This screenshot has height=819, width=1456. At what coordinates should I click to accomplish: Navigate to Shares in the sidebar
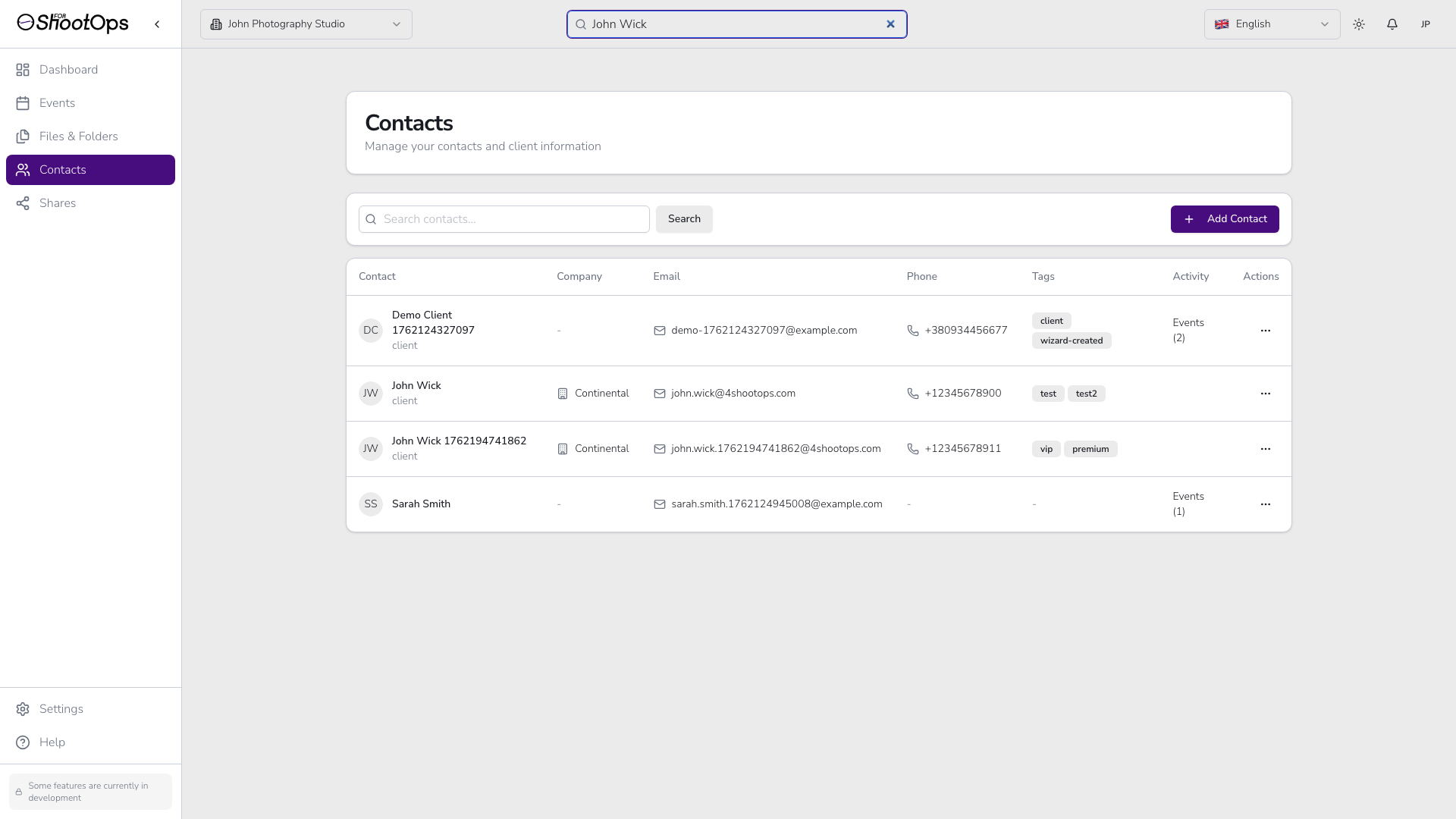point(58,203)
